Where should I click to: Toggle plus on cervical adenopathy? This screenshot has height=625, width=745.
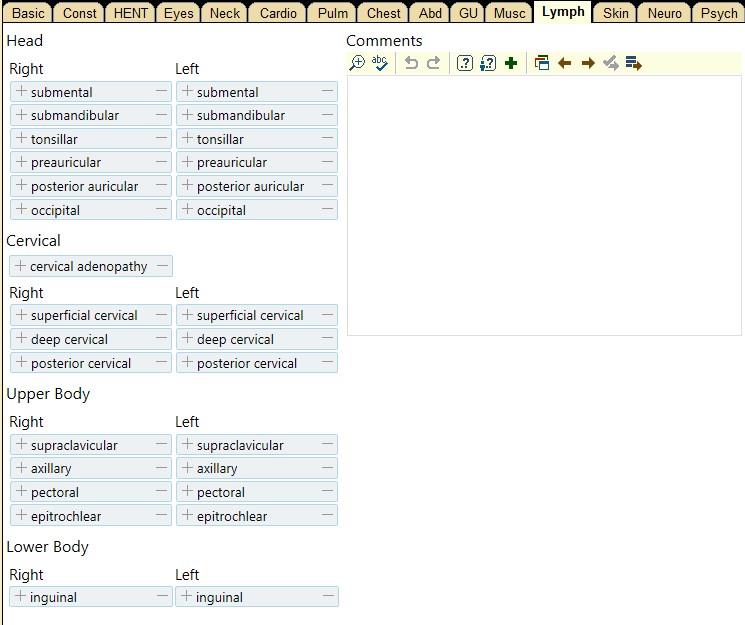point(20,266)
